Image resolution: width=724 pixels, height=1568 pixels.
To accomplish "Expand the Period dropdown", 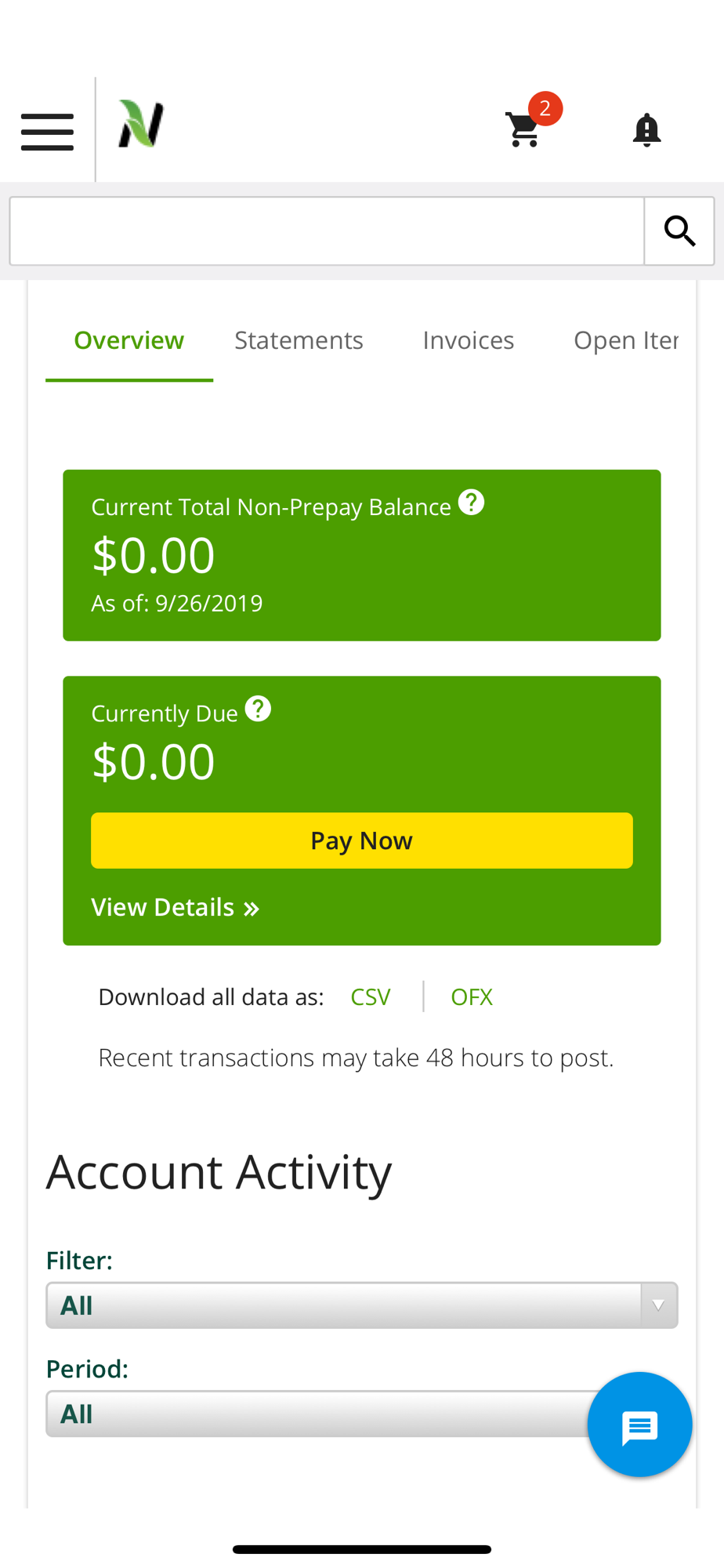I will [313, 1414].
